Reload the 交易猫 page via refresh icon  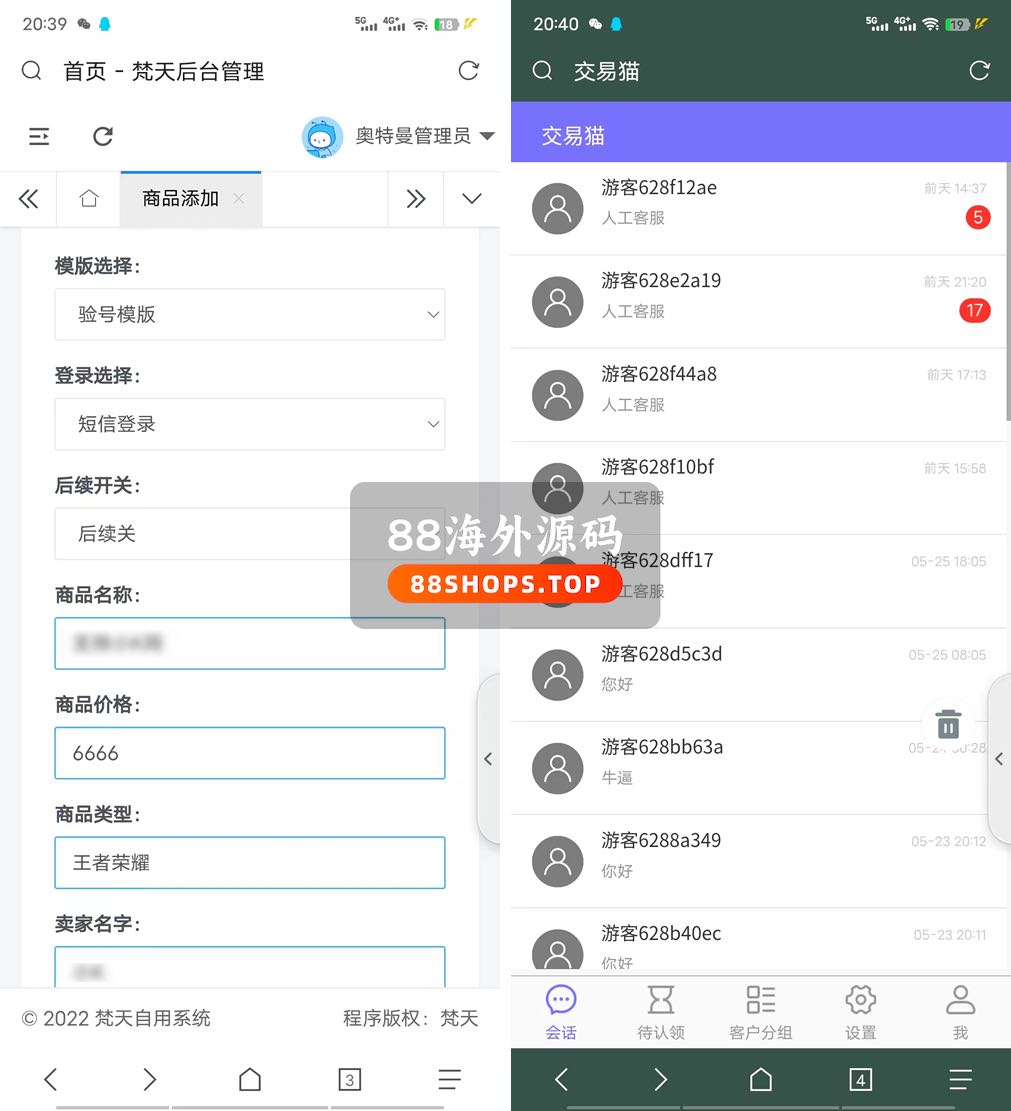click(979, 71)
